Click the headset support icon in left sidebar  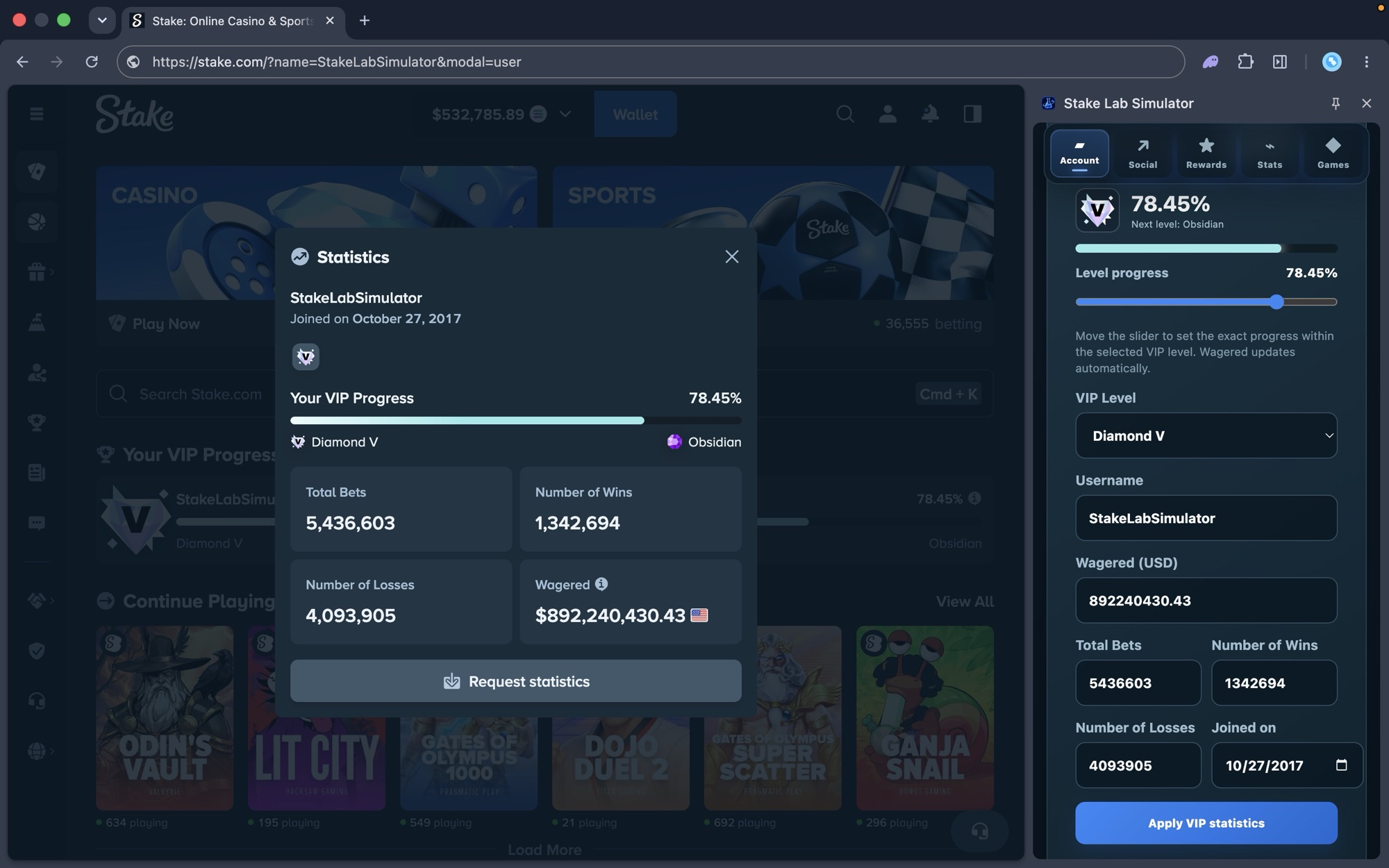(36, 701)
